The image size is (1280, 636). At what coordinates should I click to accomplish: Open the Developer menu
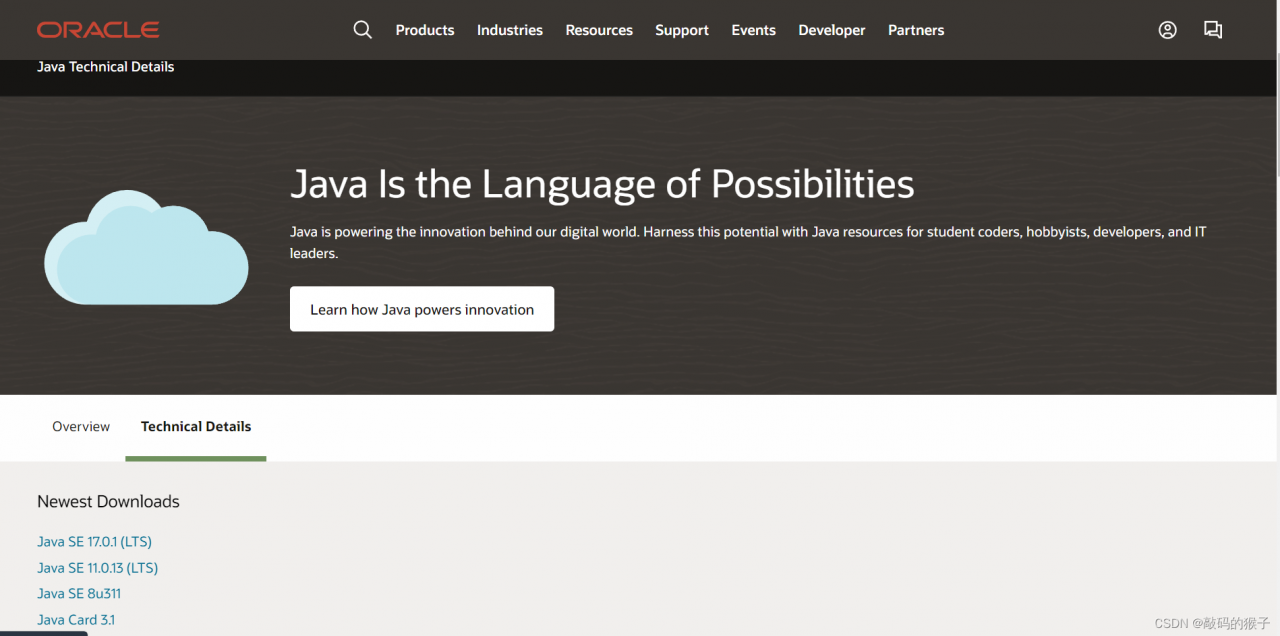[832, 30]
